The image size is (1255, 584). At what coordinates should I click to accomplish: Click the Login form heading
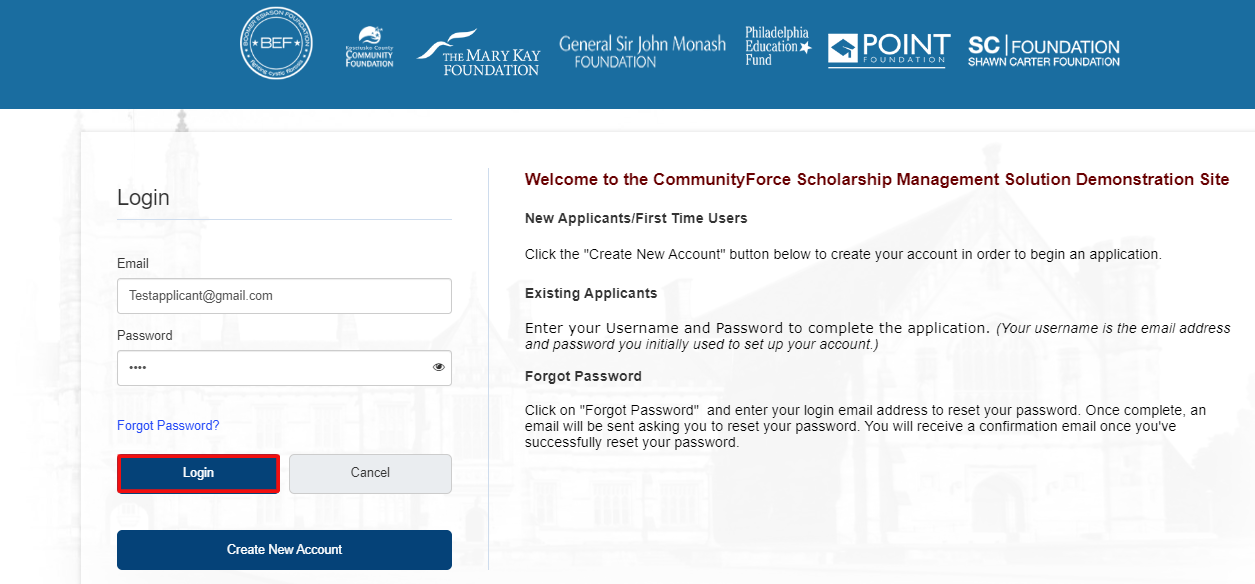point(143,197)
